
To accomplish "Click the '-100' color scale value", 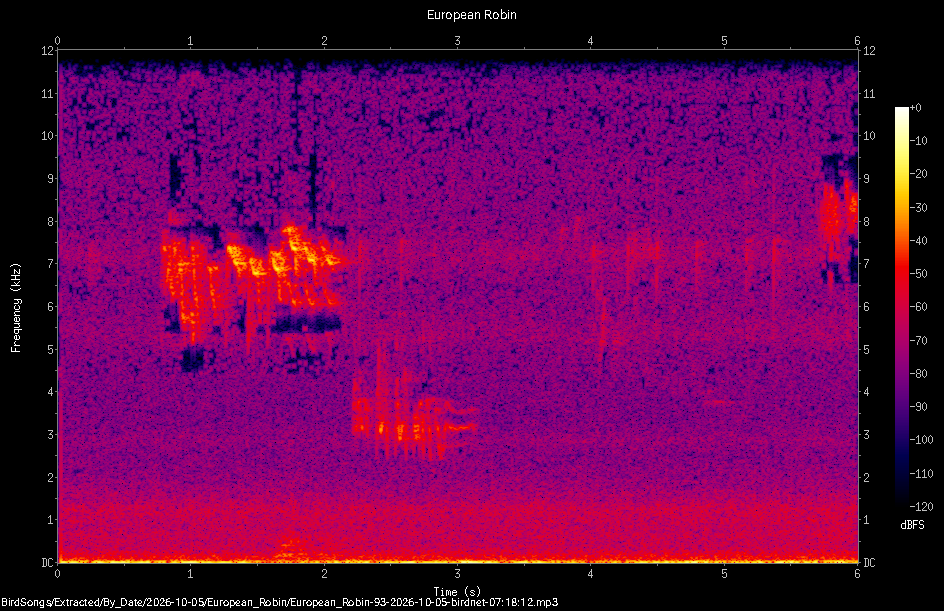I will click(x=921, y=440).
